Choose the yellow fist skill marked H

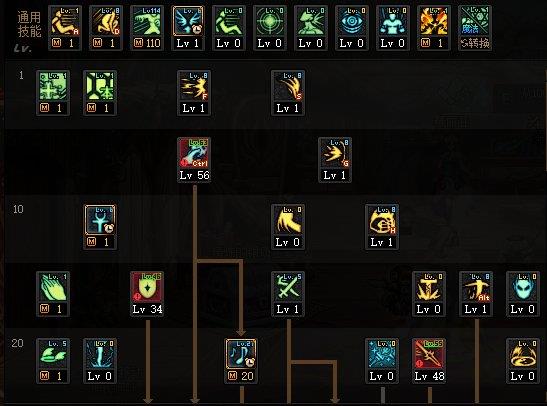382,220
